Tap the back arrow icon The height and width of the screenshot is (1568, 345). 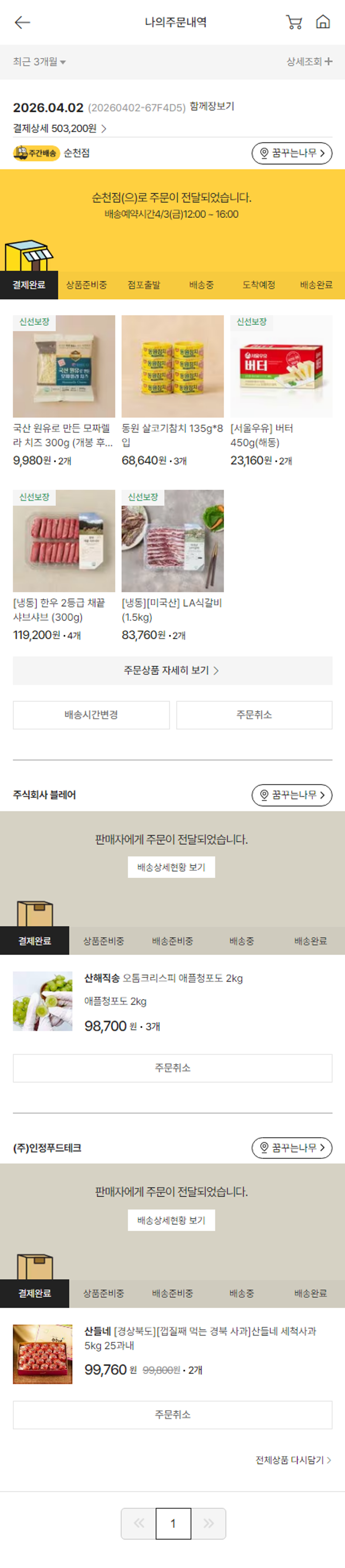[23, 23]
